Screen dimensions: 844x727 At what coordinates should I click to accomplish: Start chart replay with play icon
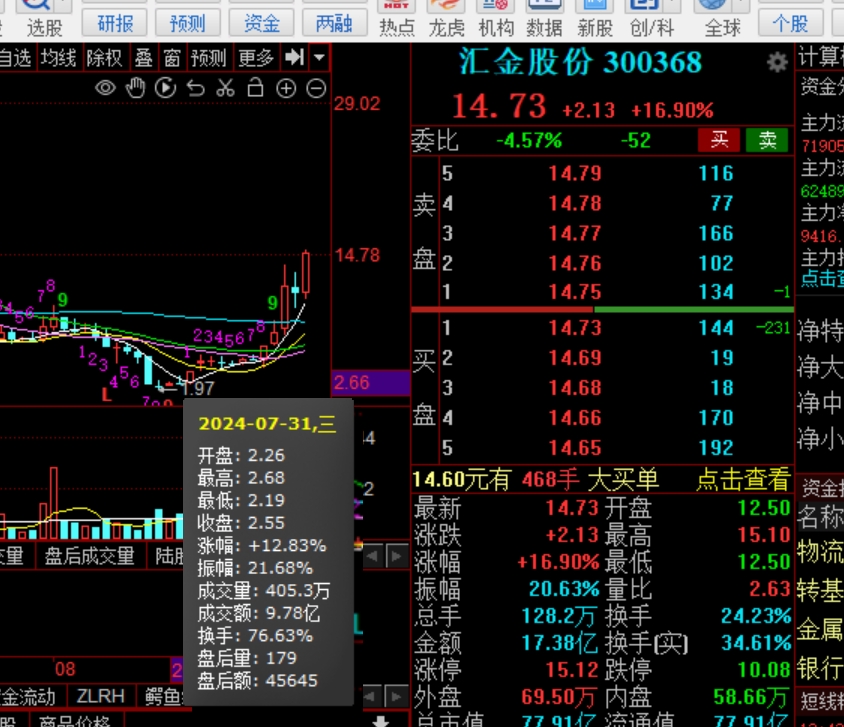165,88
